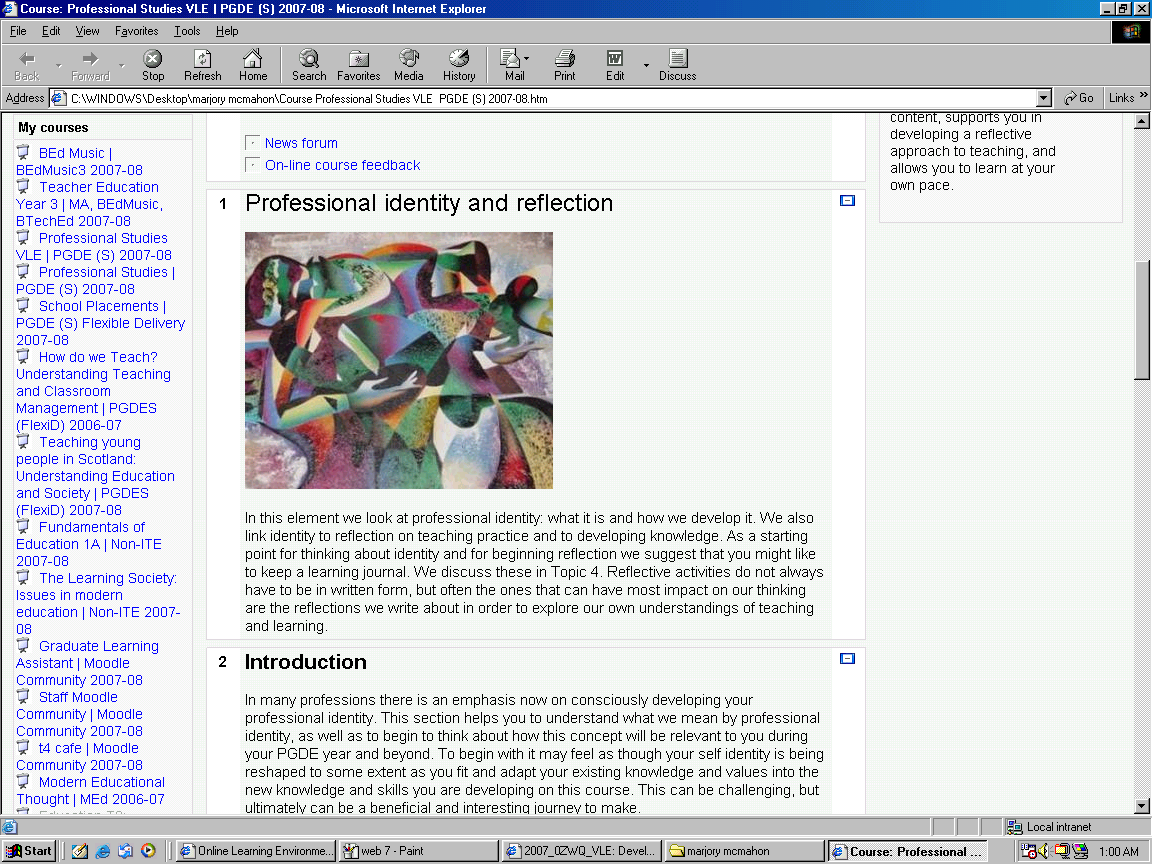Screen dimensions: 1152x864
Task: Open t4 cafe Moodle Community link
Action: [79, 757]
